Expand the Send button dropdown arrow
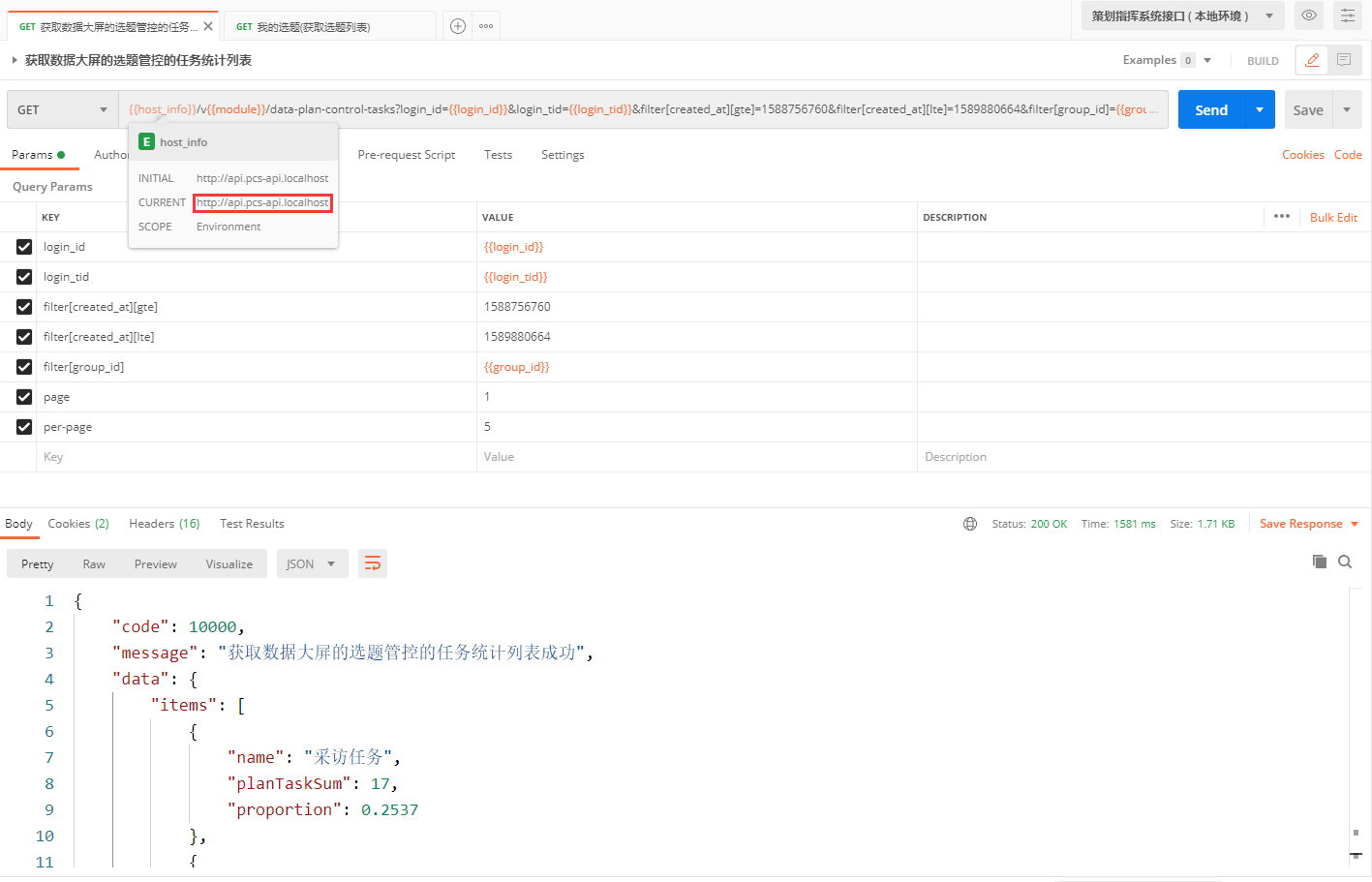The height and width of the screenshot is (882, 1372). 1259,110
